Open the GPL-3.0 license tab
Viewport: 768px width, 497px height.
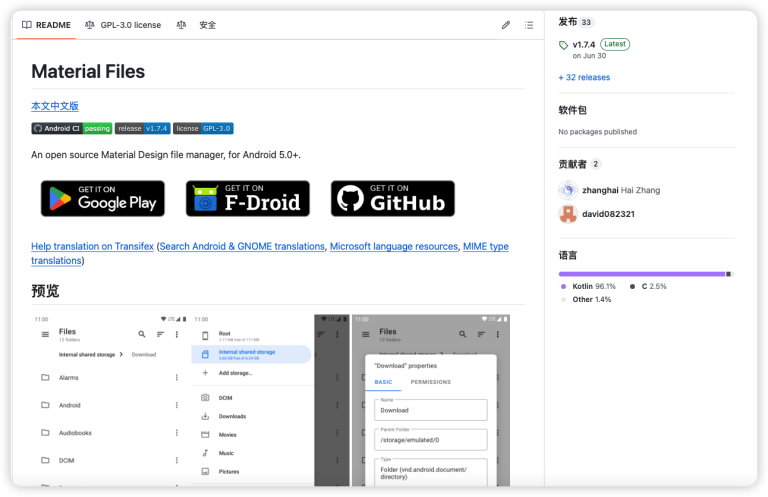click(x=123, y=25)
